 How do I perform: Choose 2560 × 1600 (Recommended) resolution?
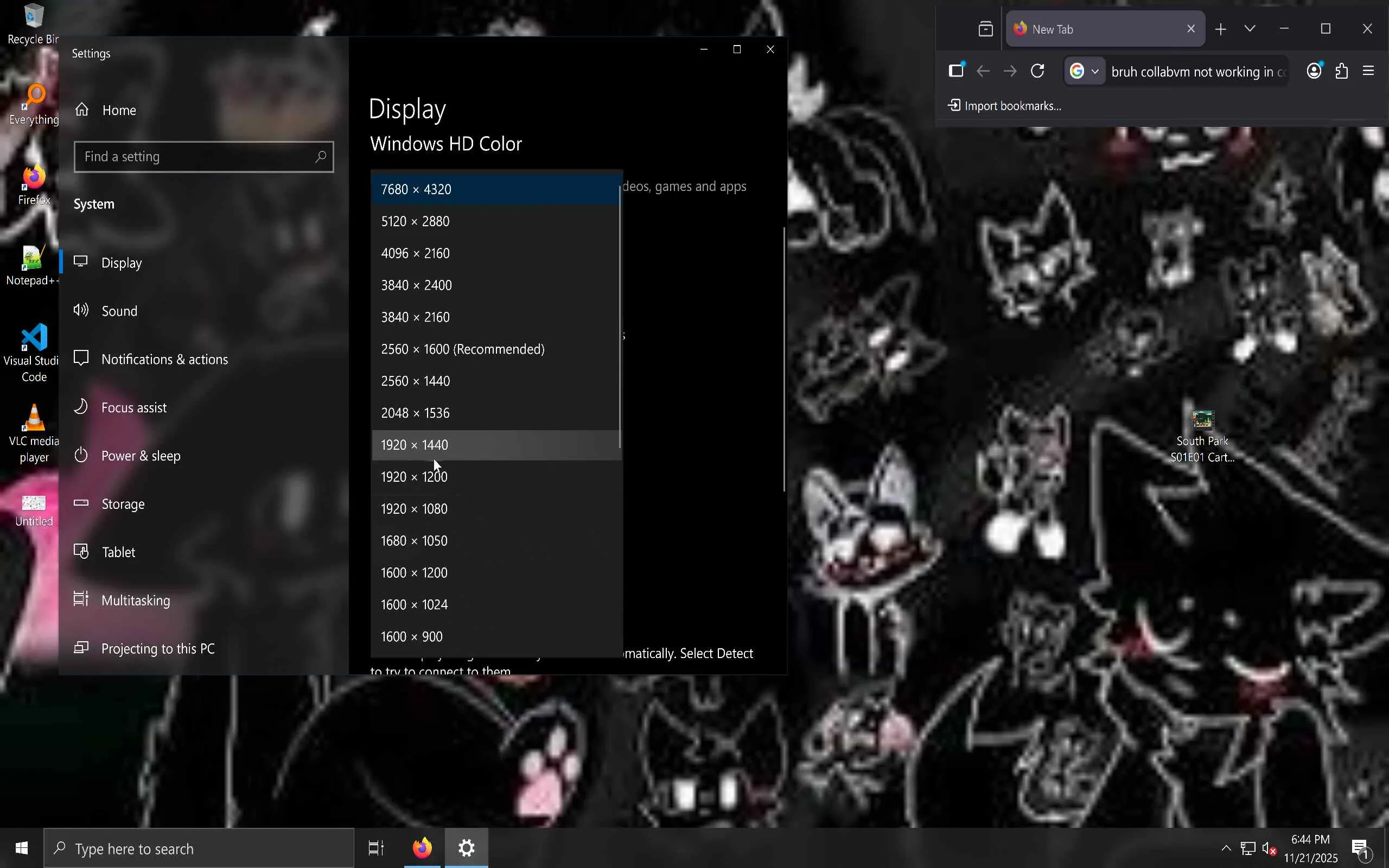tap(462, 349)
